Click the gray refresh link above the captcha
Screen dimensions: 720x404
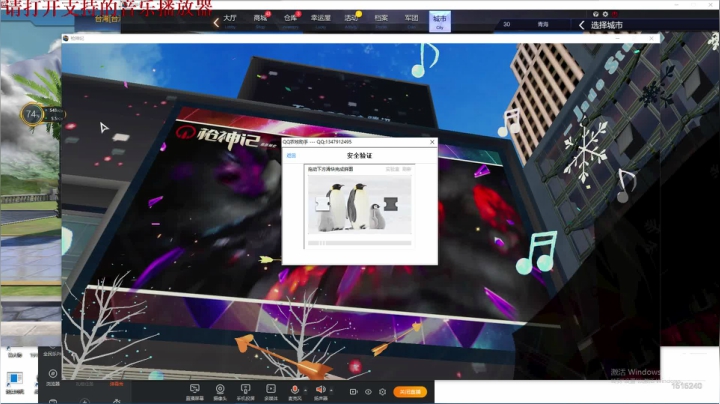coord(407,169)
